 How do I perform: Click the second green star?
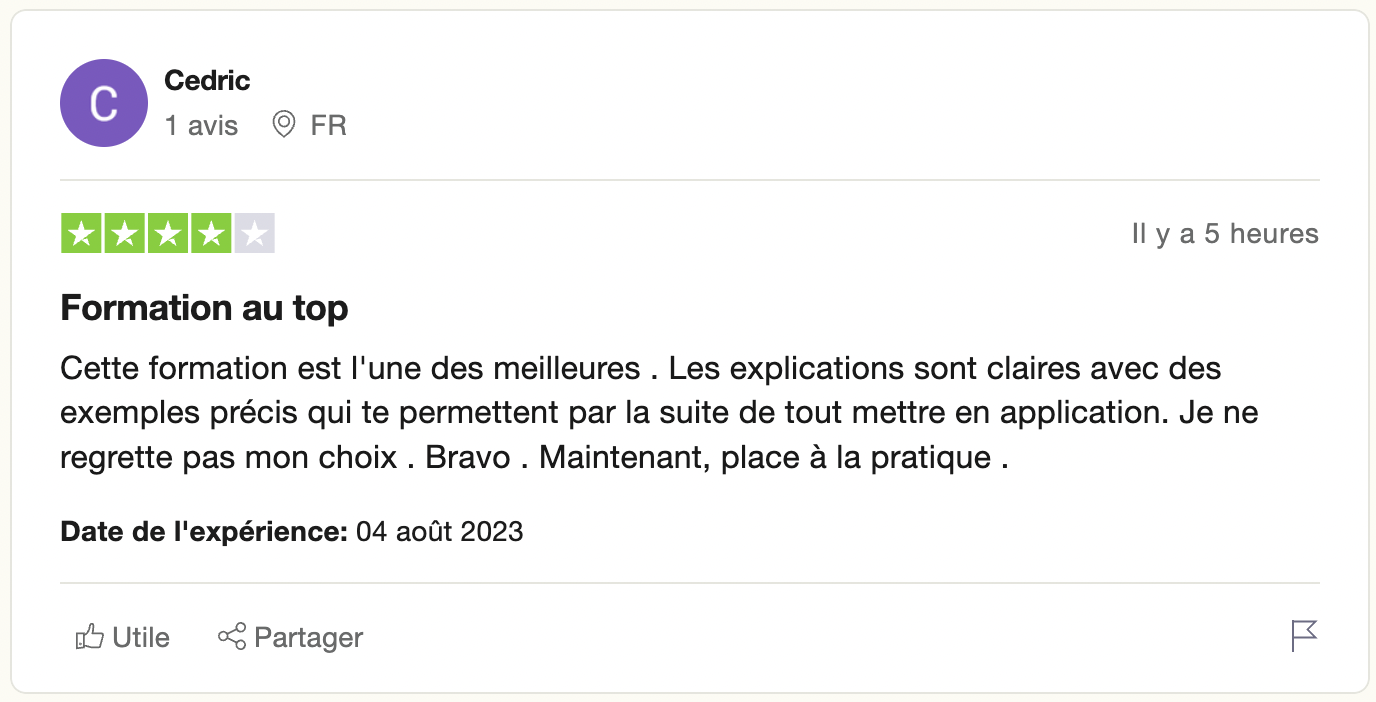click(125, 234)
